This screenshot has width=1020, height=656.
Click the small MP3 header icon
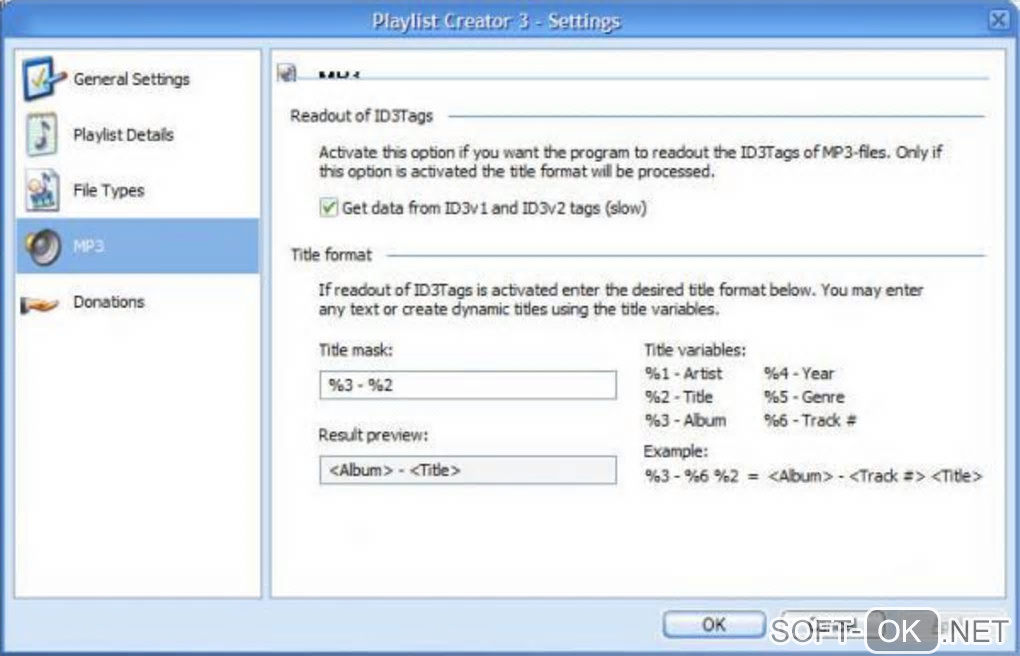287,73
